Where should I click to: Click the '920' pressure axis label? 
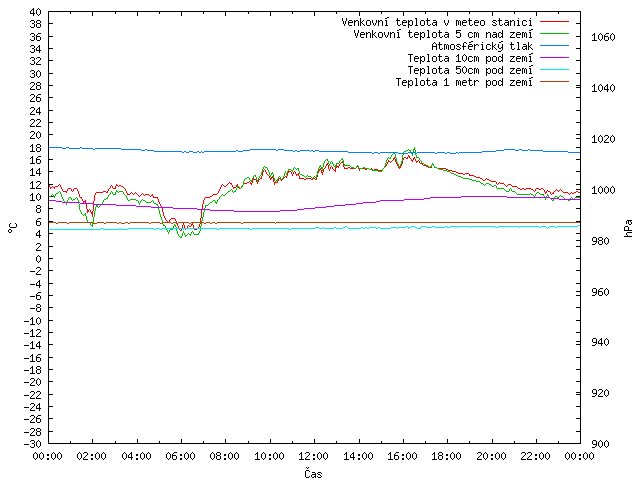tap(600, 393)
